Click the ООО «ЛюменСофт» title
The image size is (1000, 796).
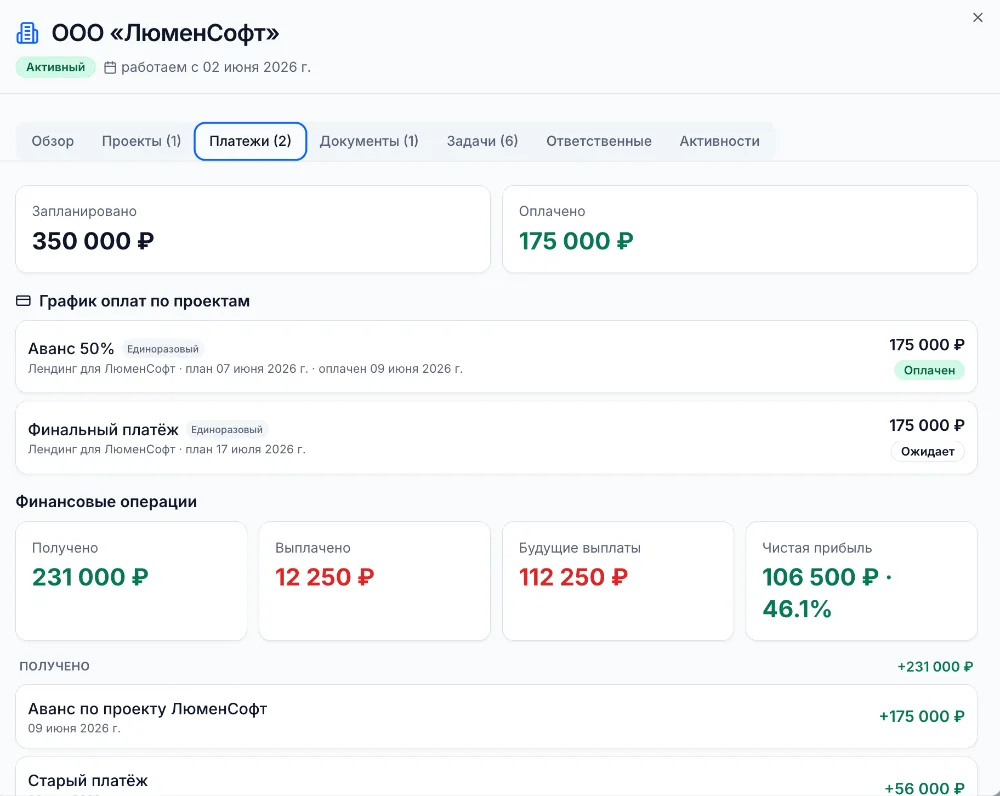coord(165,33)
